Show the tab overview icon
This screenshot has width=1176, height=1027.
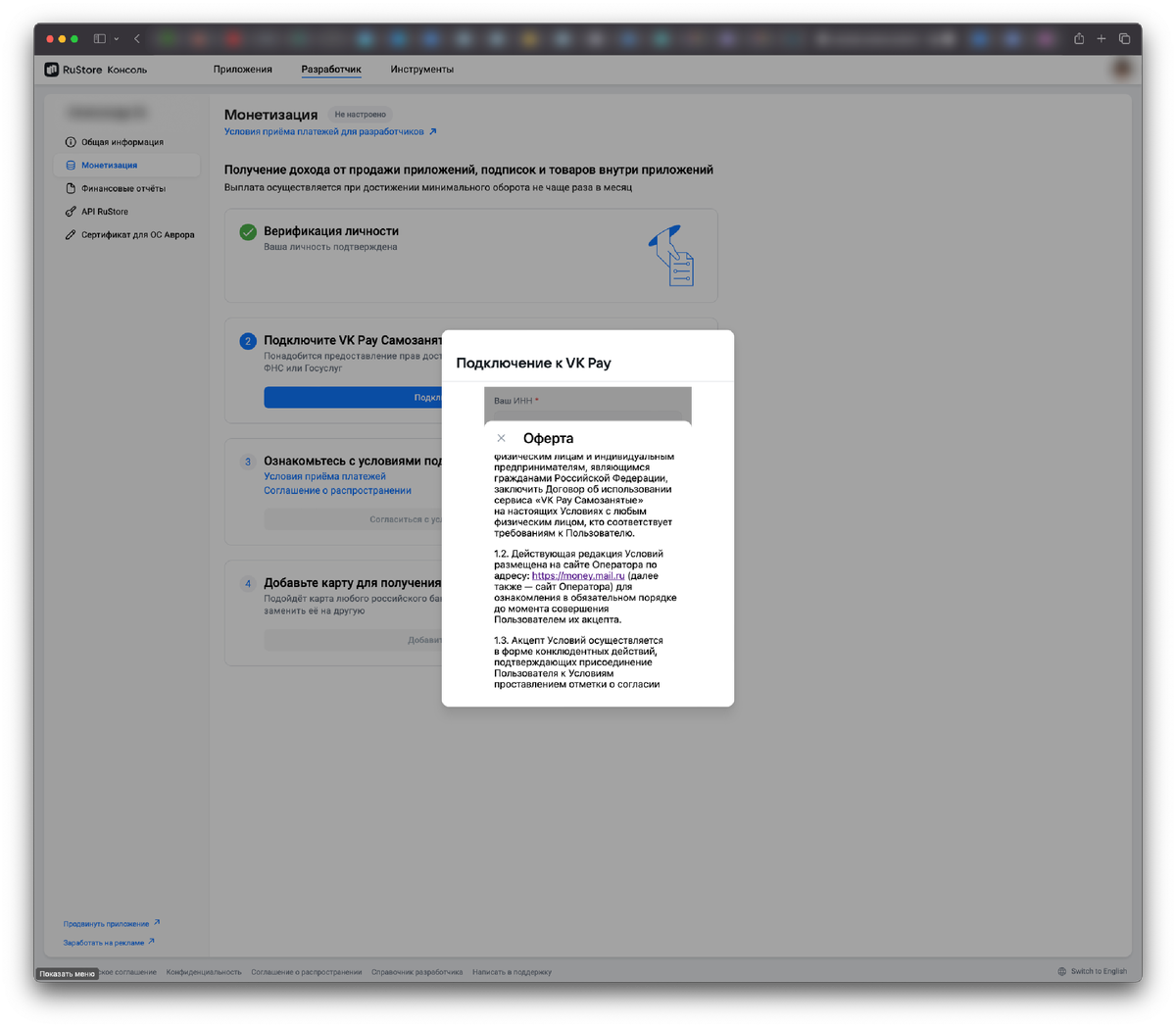pyautogui.click(x=1124, y=39)
